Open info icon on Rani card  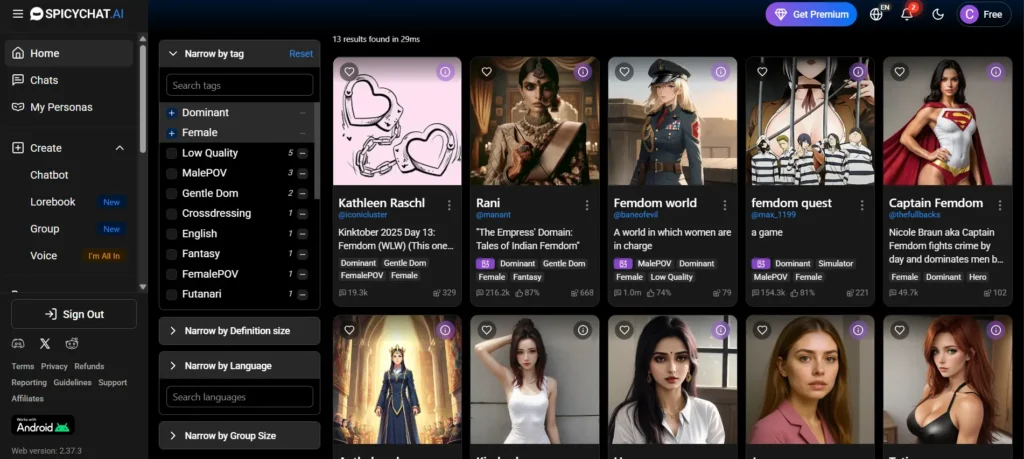tap(583, 72)
